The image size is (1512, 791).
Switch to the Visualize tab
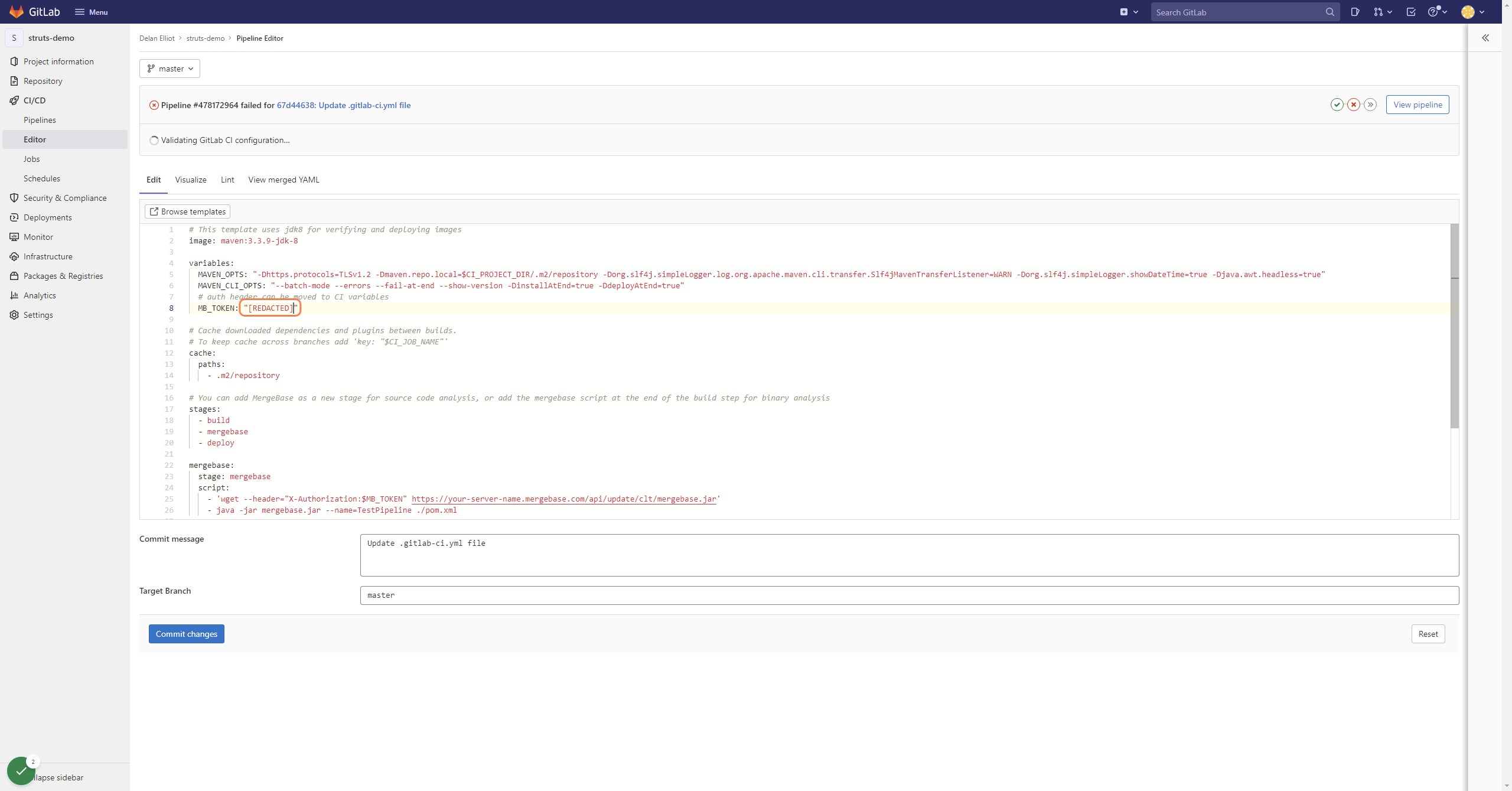point(191,180)
